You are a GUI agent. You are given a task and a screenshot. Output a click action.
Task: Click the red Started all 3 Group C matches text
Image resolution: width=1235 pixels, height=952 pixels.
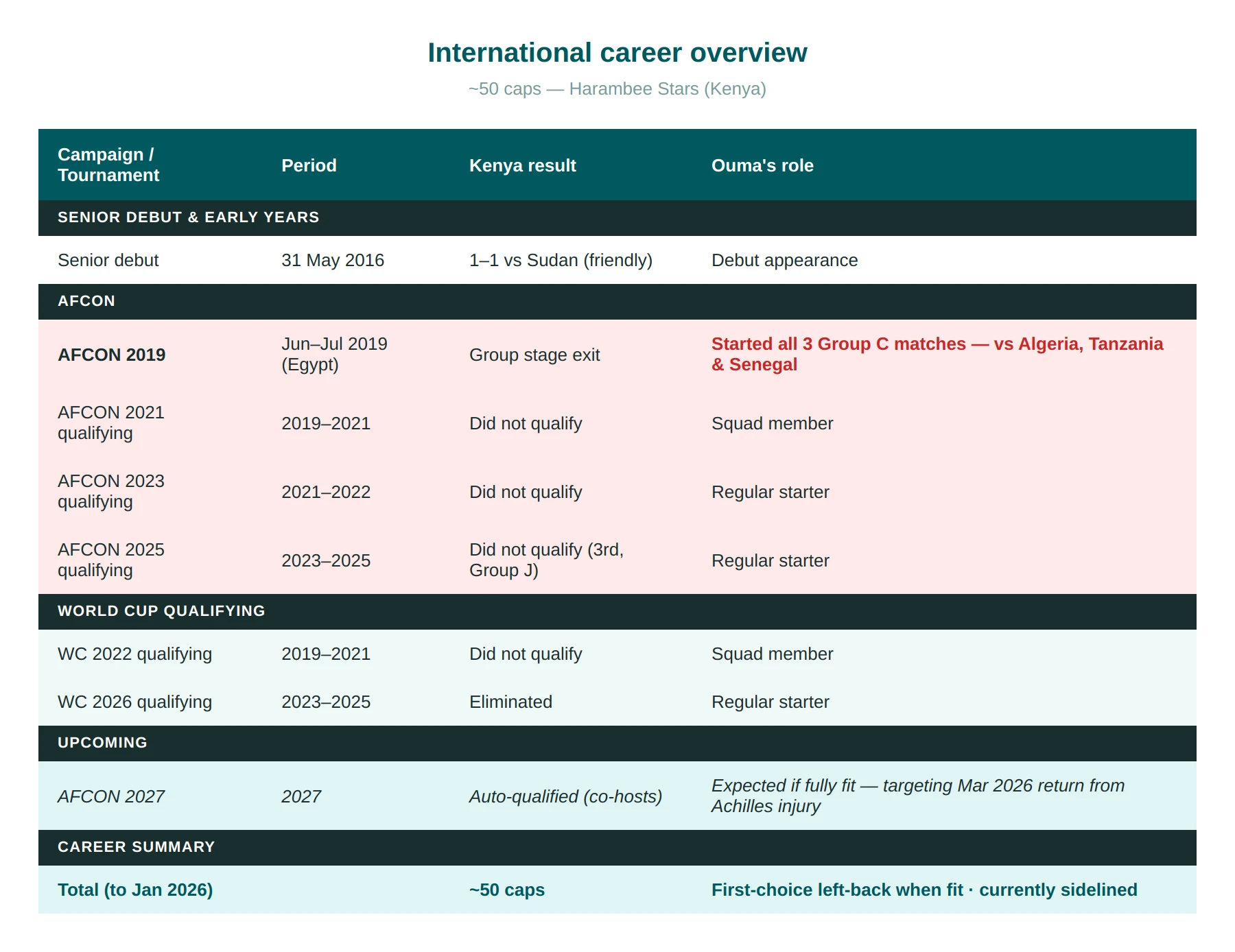937,354
